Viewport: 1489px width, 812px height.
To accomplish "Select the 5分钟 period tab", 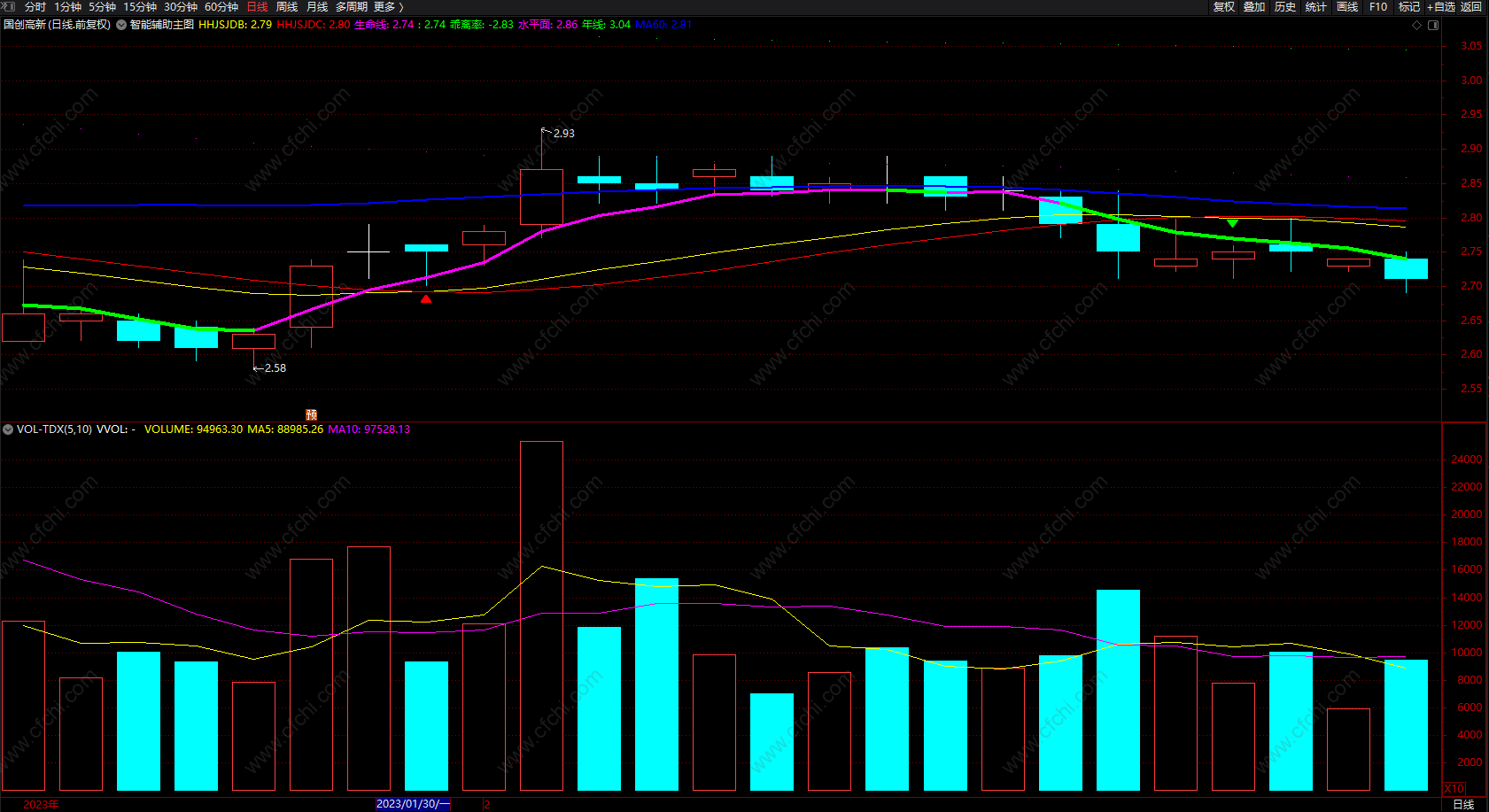I will [x=102, y=7].
